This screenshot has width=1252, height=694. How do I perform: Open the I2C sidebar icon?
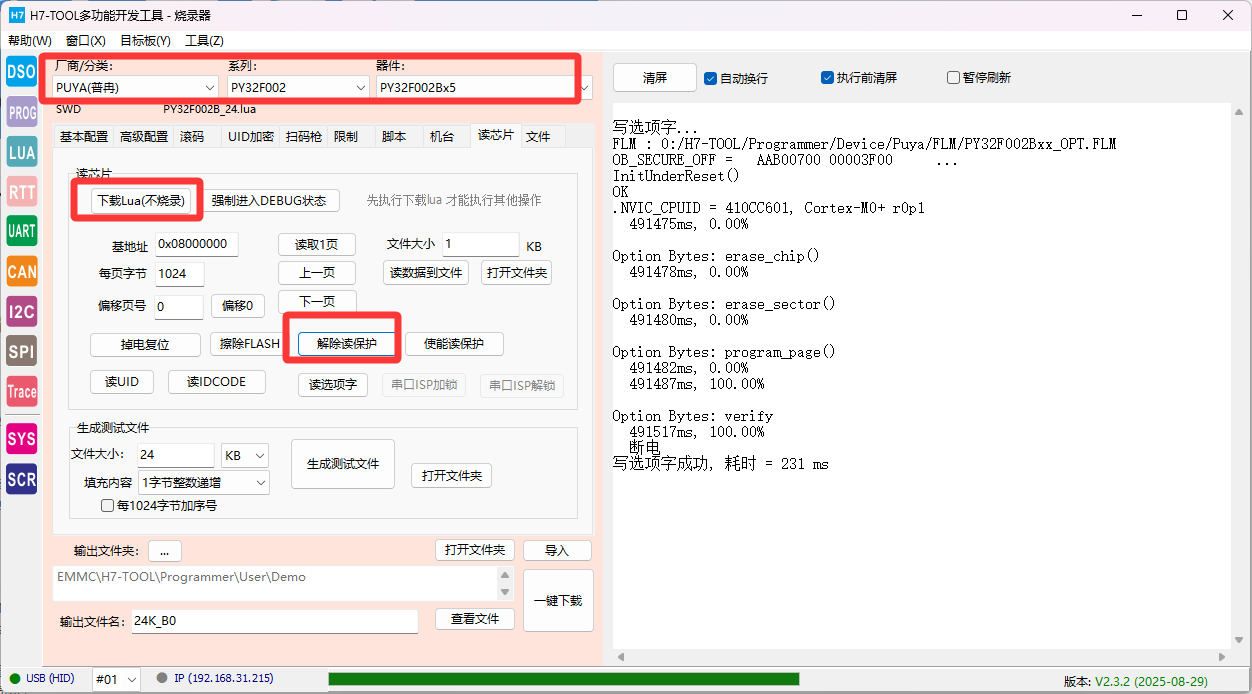[x=22, y=311]
